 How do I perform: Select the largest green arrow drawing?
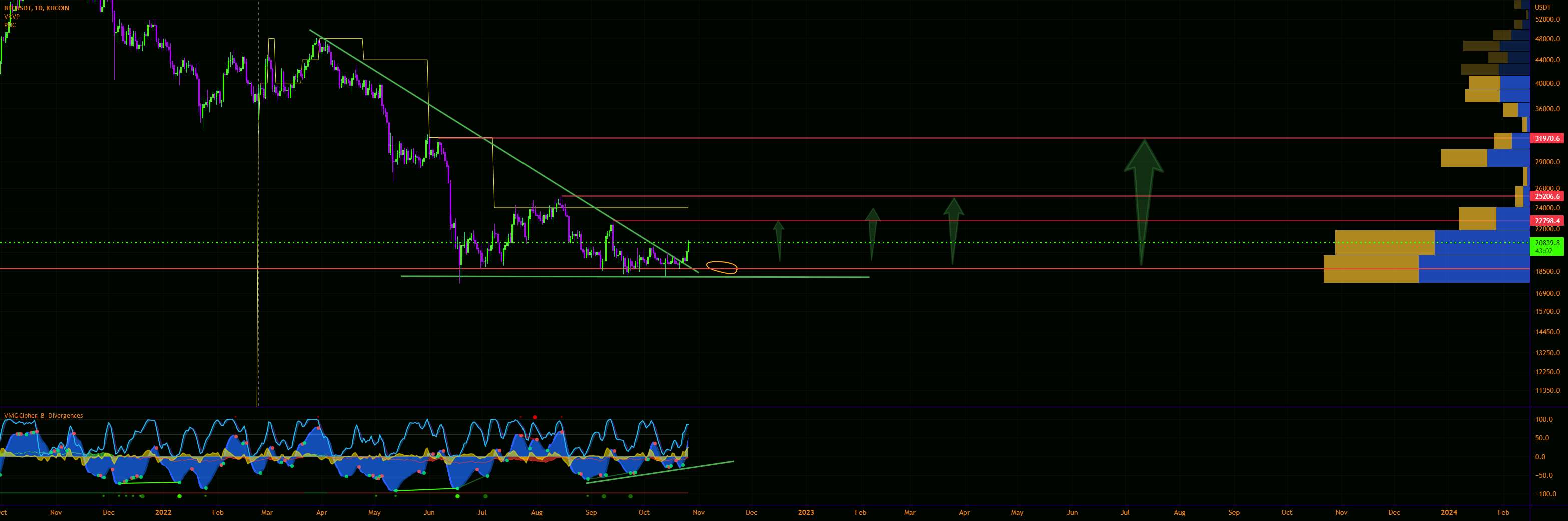pyautogui.click(x=1143, y=202)
